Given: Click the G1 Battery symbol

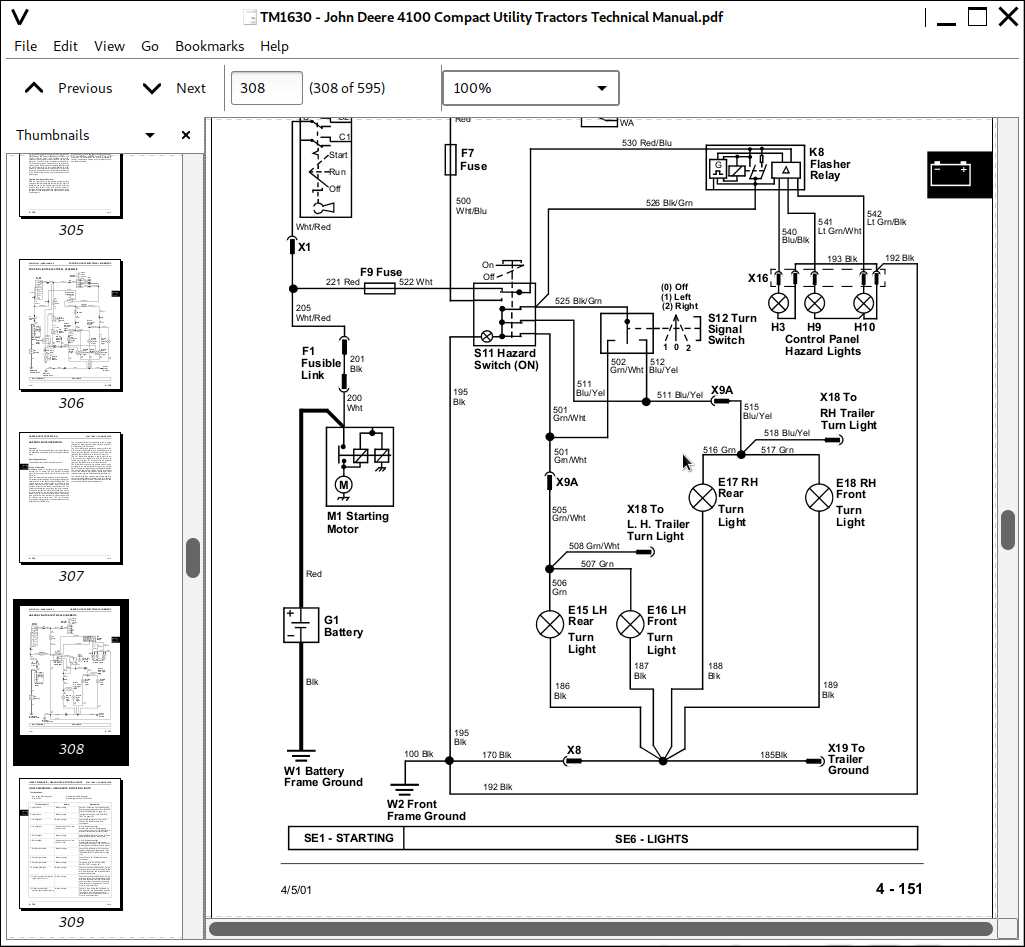Looking at the screenshot, I should [x=301, y=625].
